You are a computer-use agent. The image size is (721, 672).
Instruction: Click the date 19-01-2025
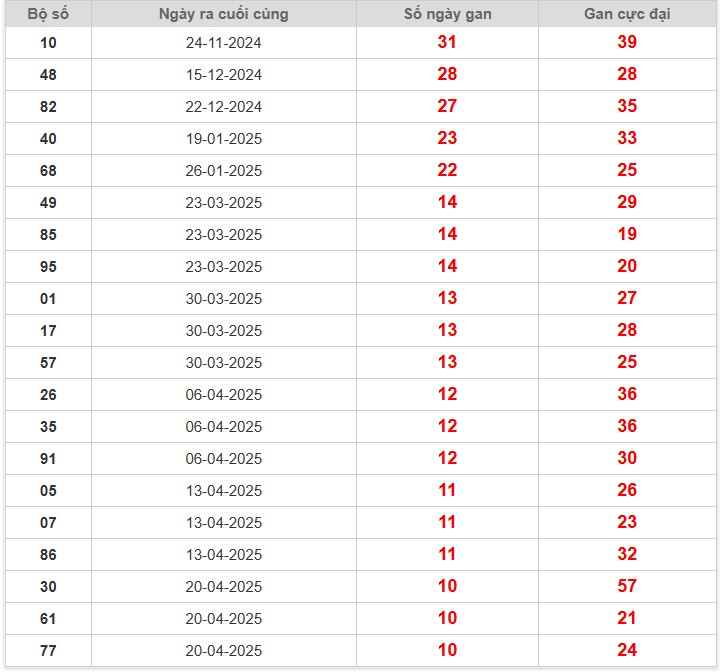(x=224, y=139)
